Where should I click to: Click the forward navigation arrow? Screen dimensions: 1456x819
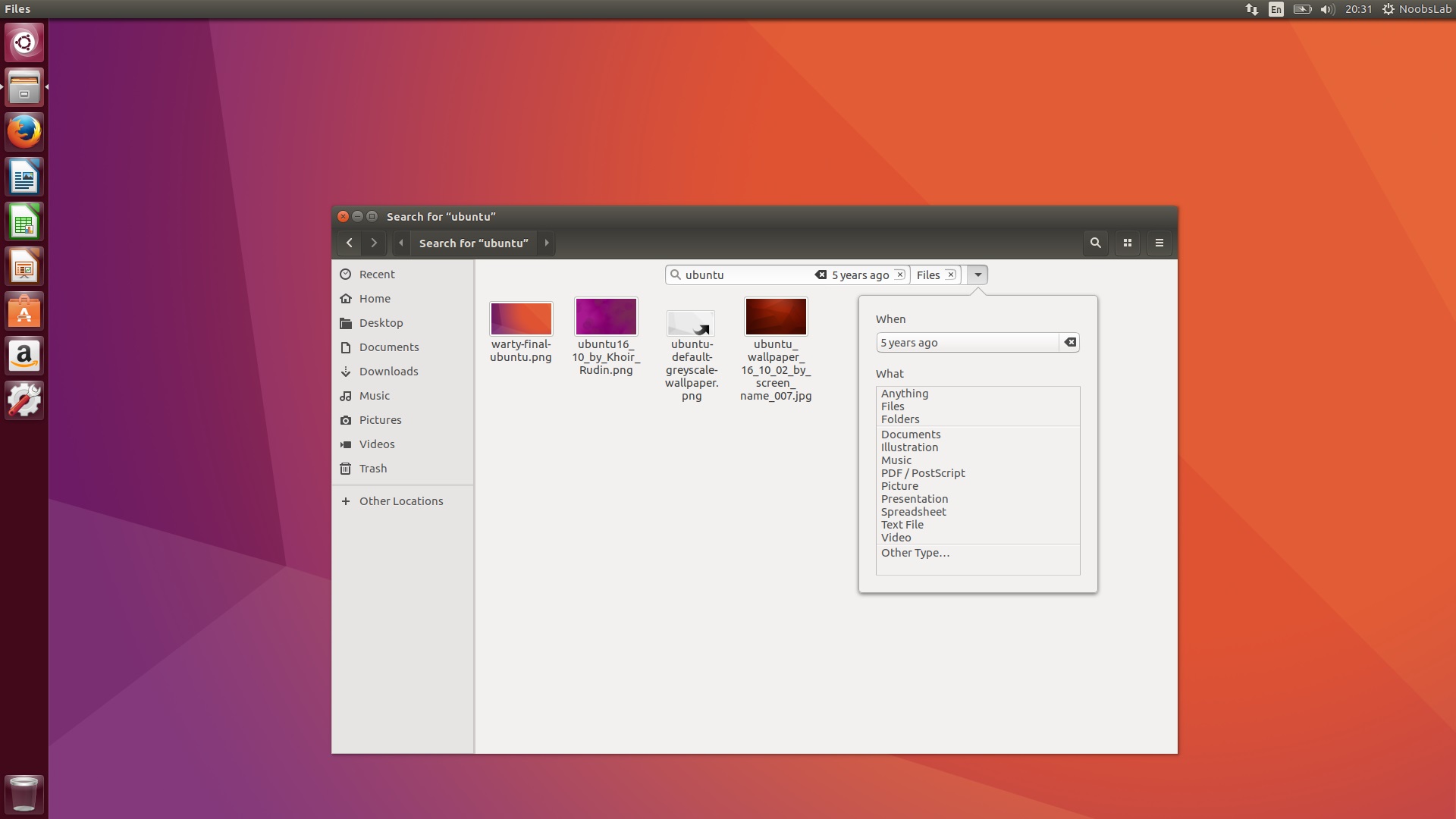pyautogui.click(x=374, y=243)
